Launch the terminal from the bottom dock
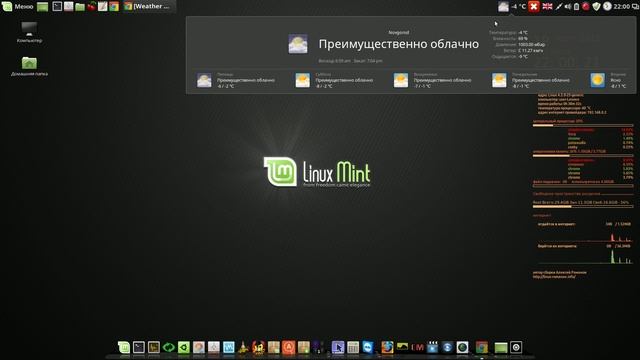This screenshot has width=640, height=360. pos(139,347)
